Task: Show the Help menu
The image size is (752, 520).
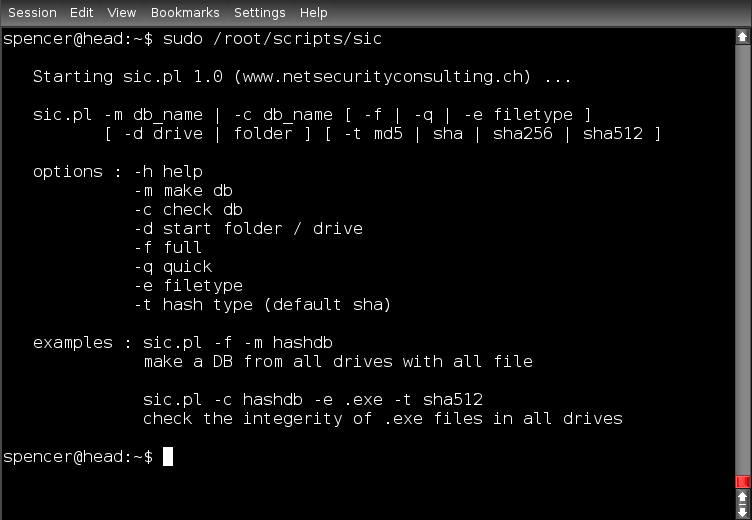Action: coord(313,12)
